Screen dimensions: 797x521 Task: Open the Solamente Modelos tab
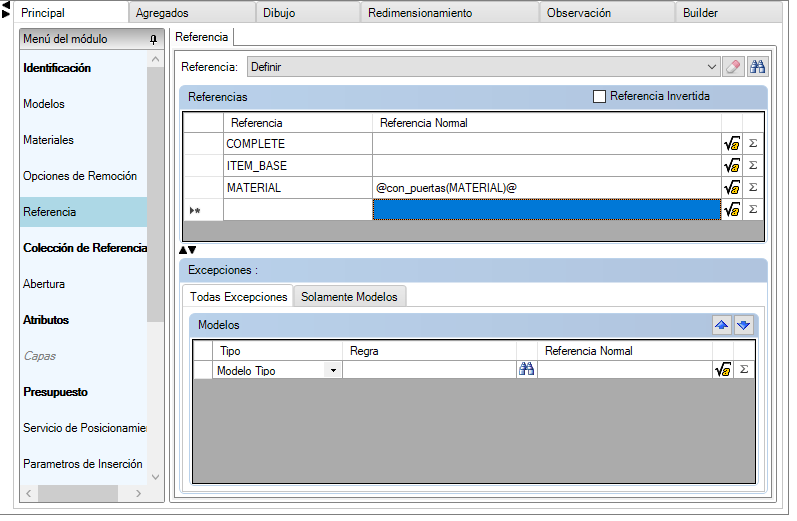(349, 297)
